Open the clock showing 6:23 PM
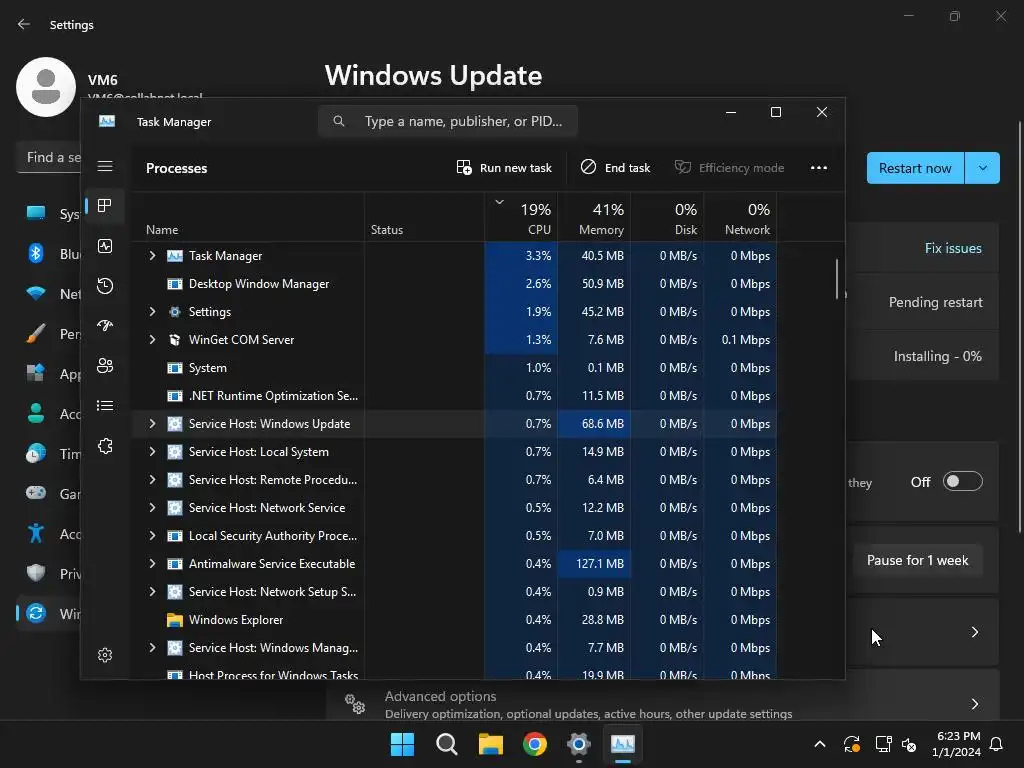The image size is (1024, 768). [x=956, y=744]
